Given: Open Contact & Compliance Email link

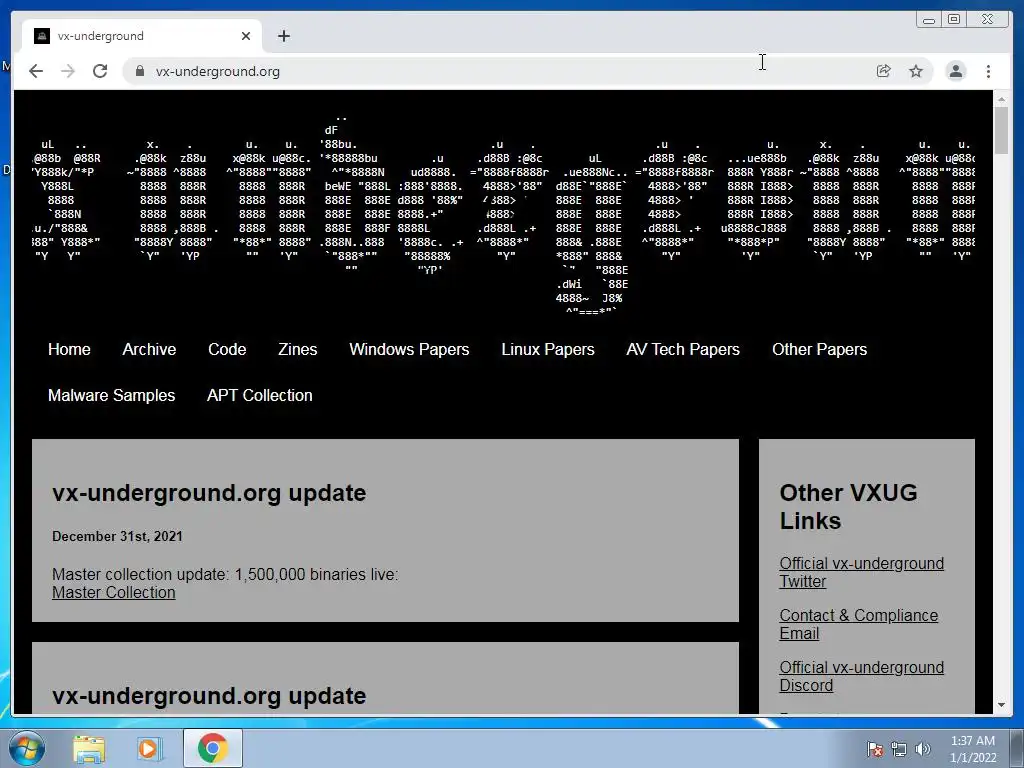Looking at the screenshot, I should point(858,624).
